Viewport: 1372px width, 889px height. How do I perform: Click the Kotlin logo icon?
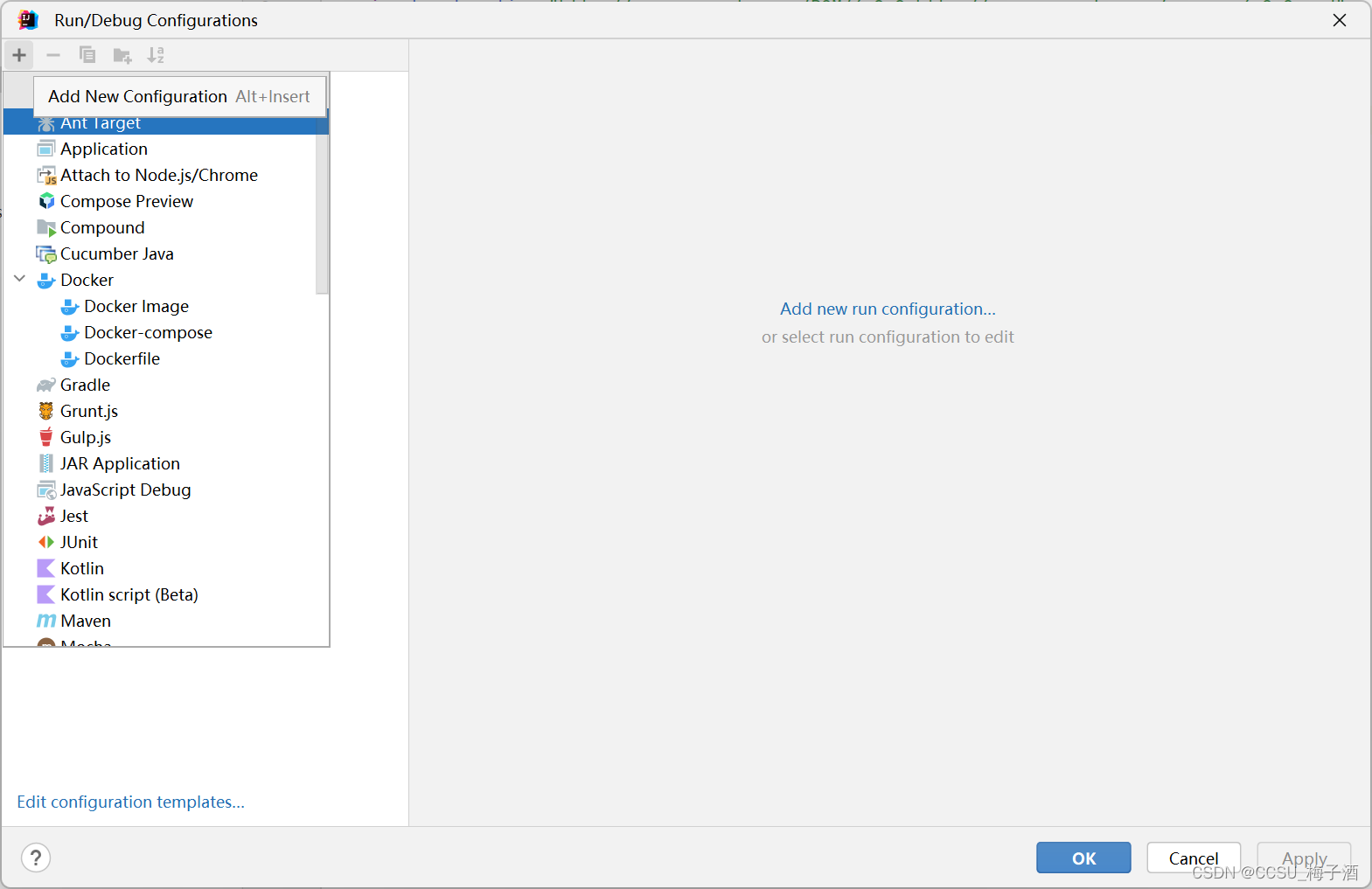pos(46,568)
